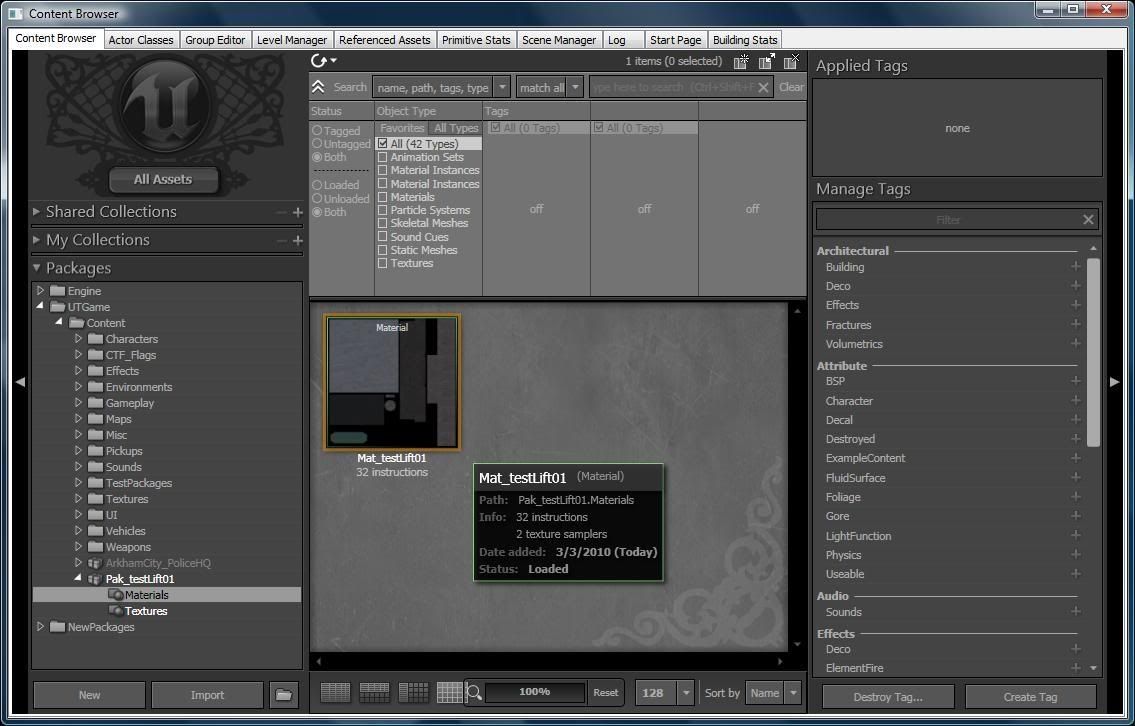Open the search fields dropdown (name, path, tags, type)

click(502, 88)
